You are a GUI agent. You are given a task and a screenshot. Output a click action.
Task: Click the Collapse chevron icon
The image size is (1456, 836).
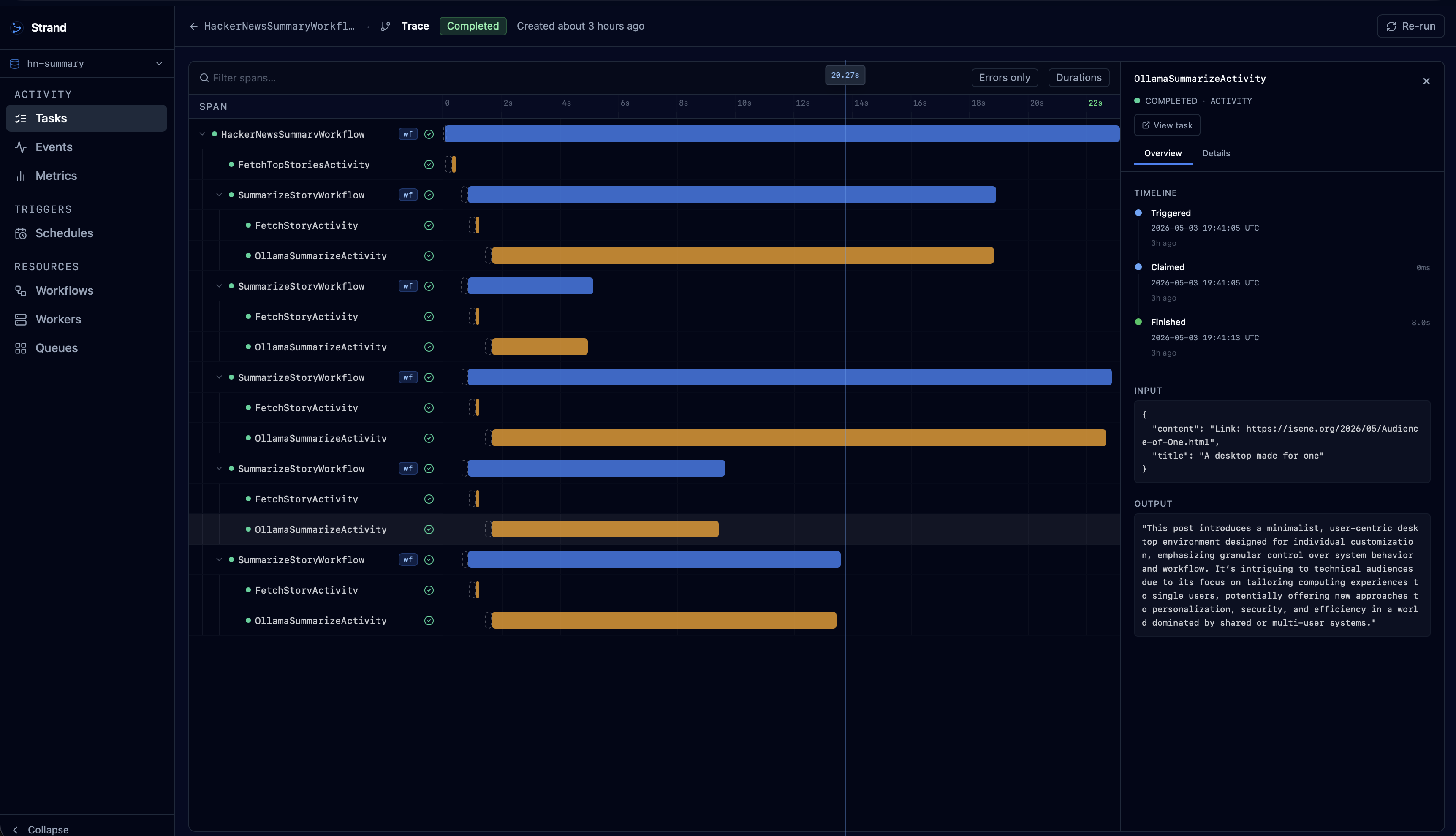(16, 830)
